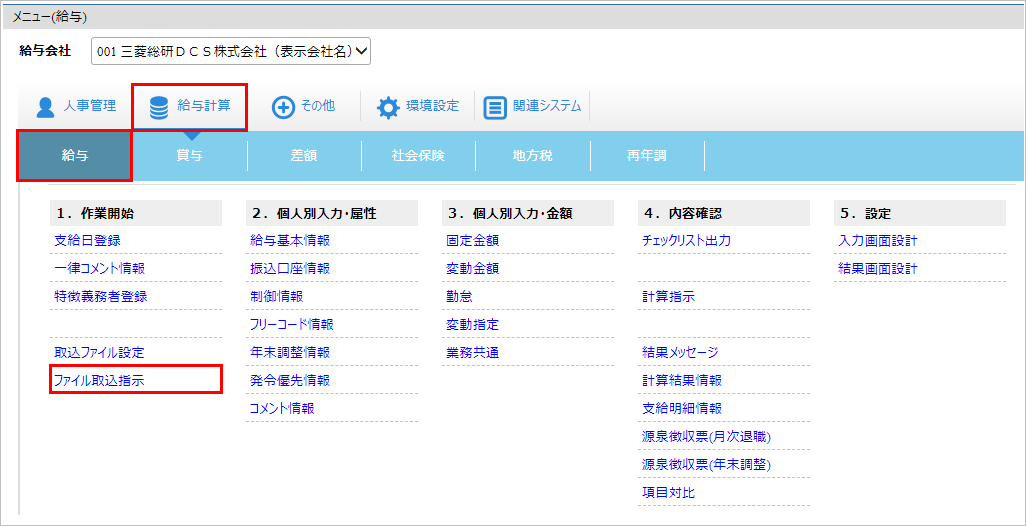Open the チェックリスト出力 link
This screenshot has width=1026, height=526.
686,241
